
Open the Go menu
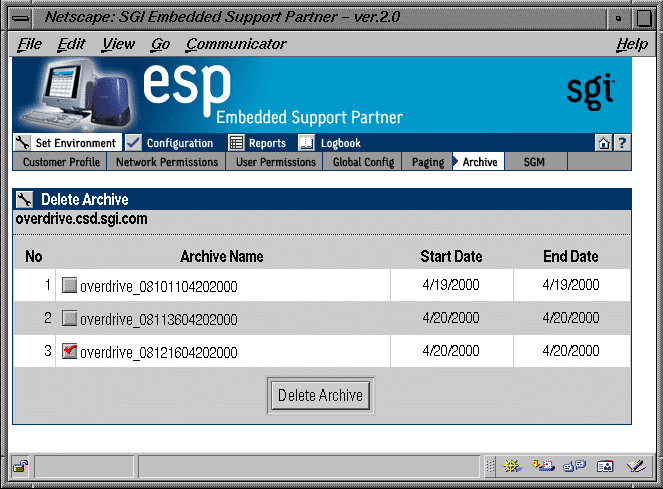[x=160, y=44]
